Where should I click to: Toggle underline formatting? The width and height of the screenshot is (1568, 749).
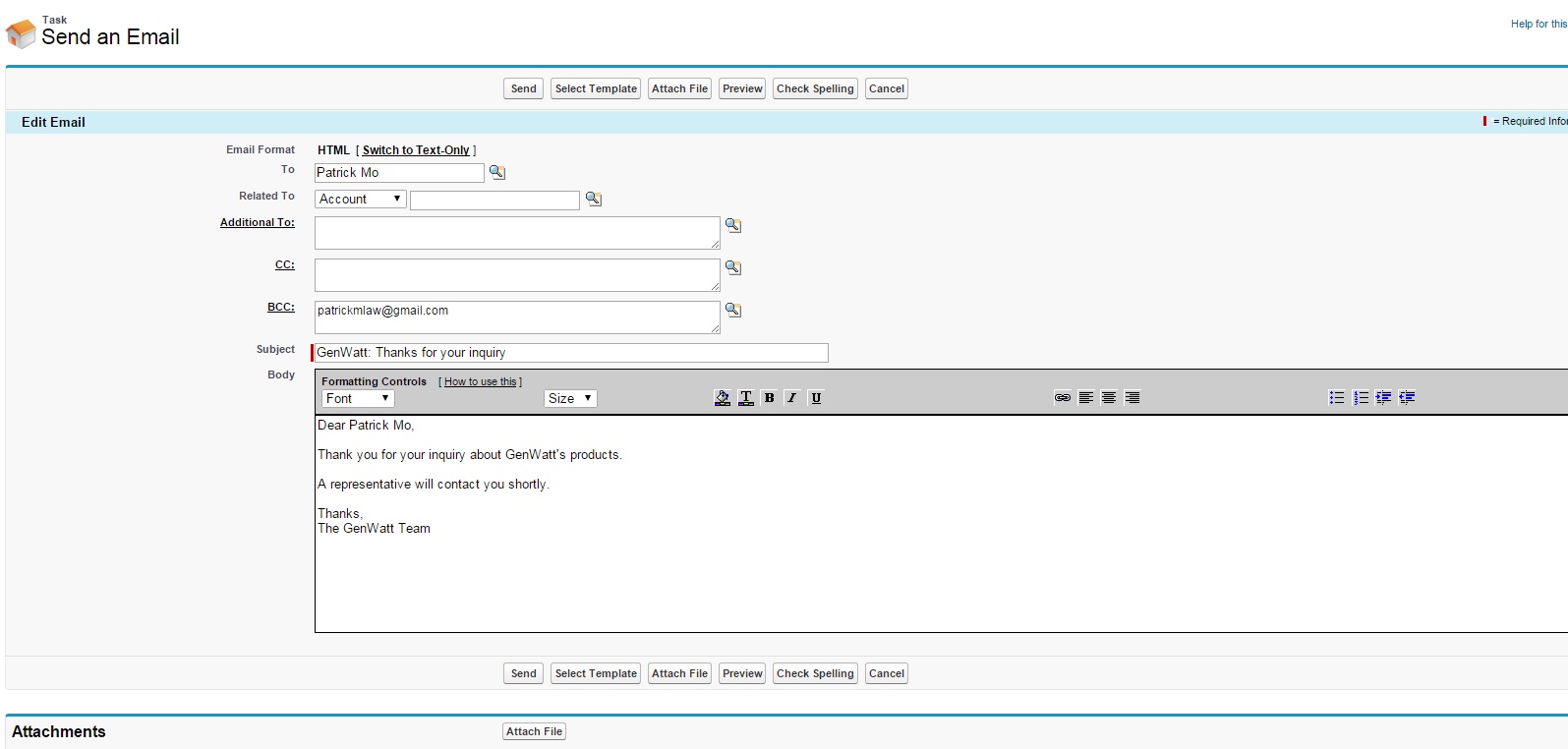tap(816, 398)
